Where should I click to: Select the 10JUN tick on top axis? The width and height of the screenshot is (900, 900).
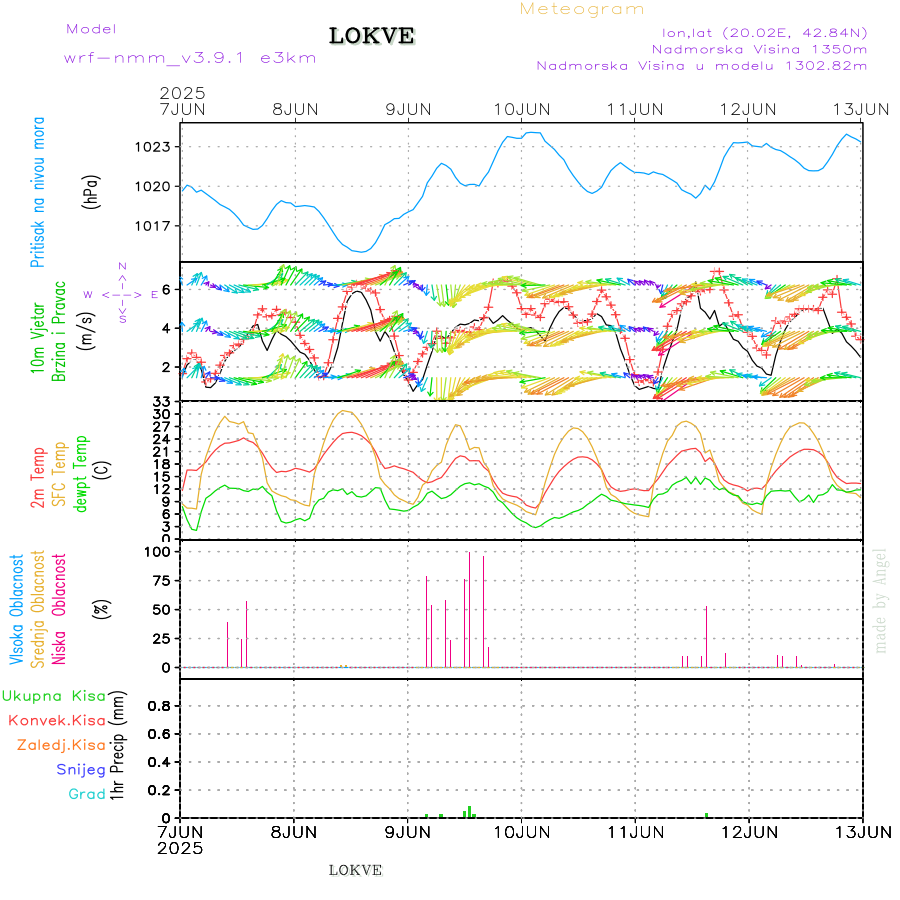(x=522, y=108)
